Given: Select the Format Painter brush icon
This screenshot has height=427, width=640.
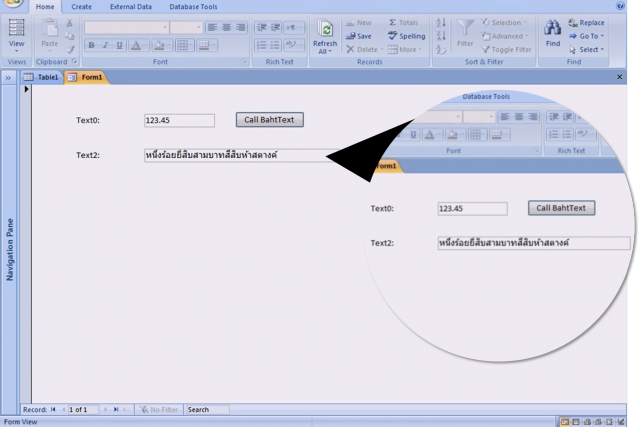Looking at the screenshot, I should pyautogui.click(x=70, y=49).
